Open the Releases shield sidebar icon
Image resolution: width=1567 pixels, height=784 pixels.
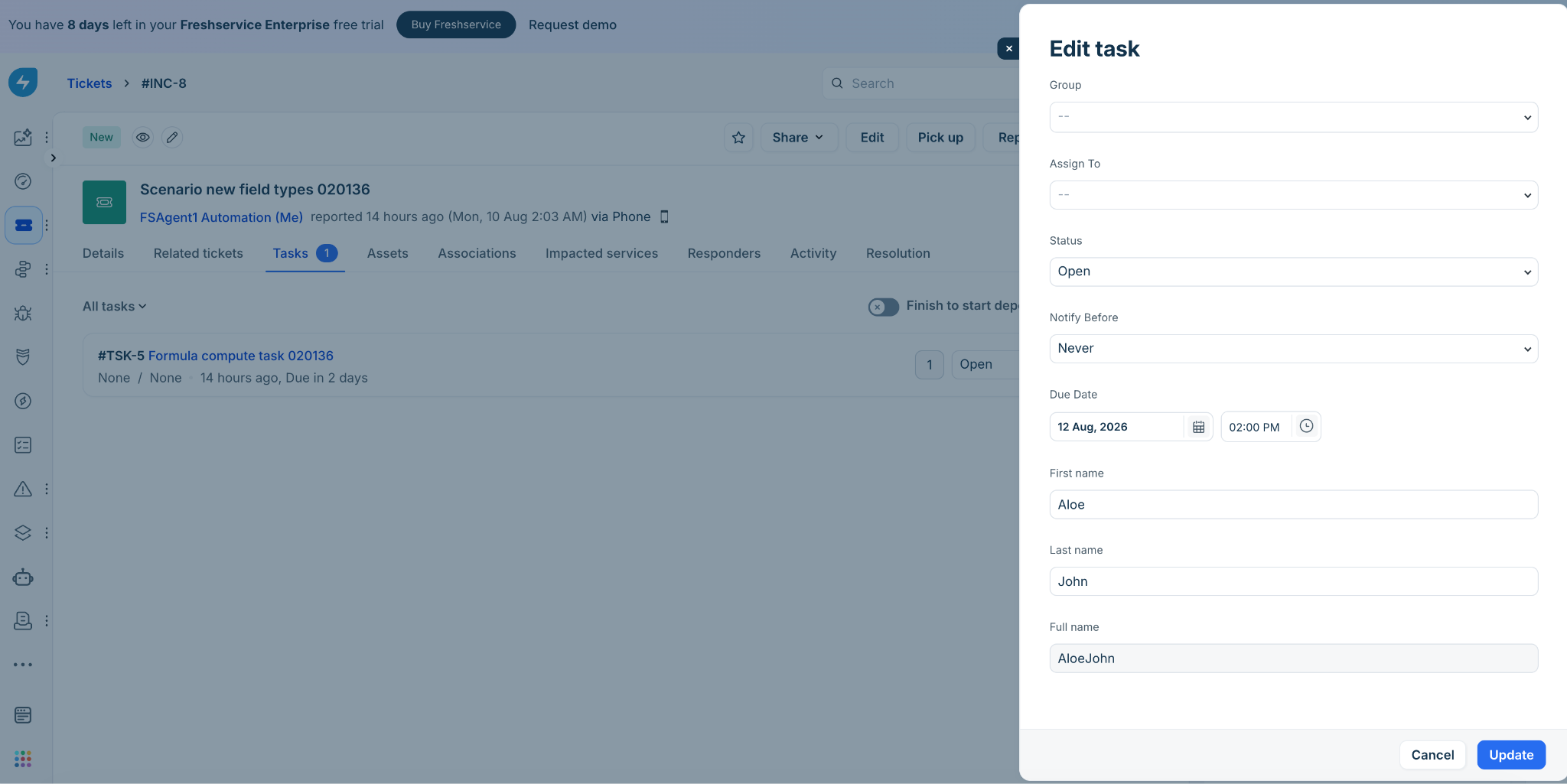(23, 357)
